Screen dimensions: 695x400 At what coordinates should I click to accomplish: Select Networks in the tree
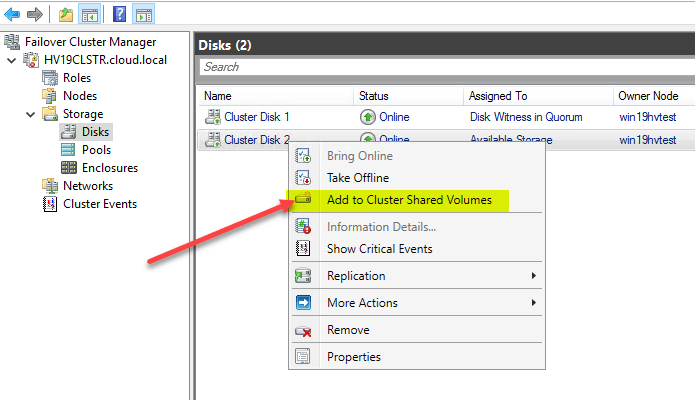[x=88, y=186]
